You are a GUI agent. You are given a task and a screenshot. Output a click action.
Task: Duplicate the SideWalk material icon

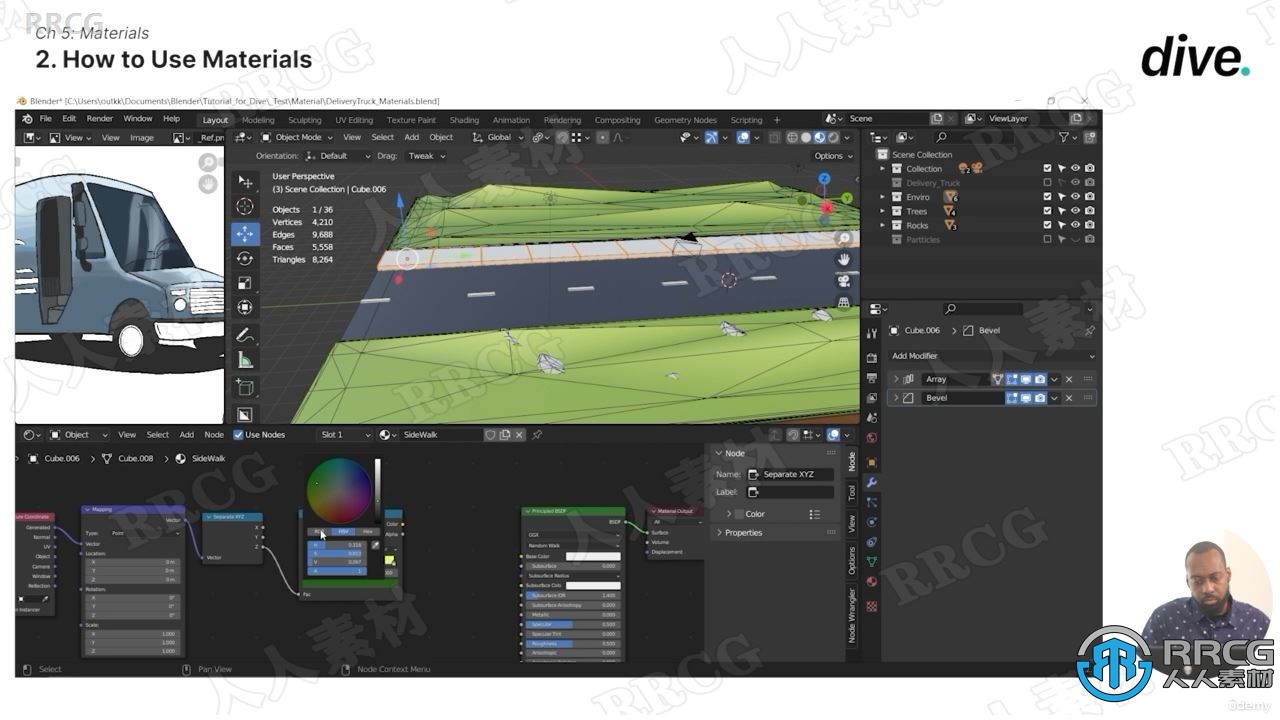pos(505,435)
